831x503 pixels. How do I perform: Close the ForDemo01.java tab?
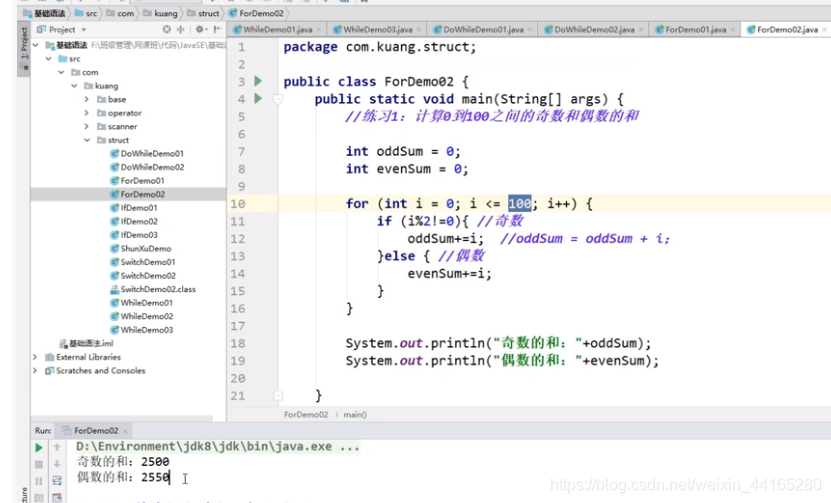pyautogui.click(x=732, y=30)
